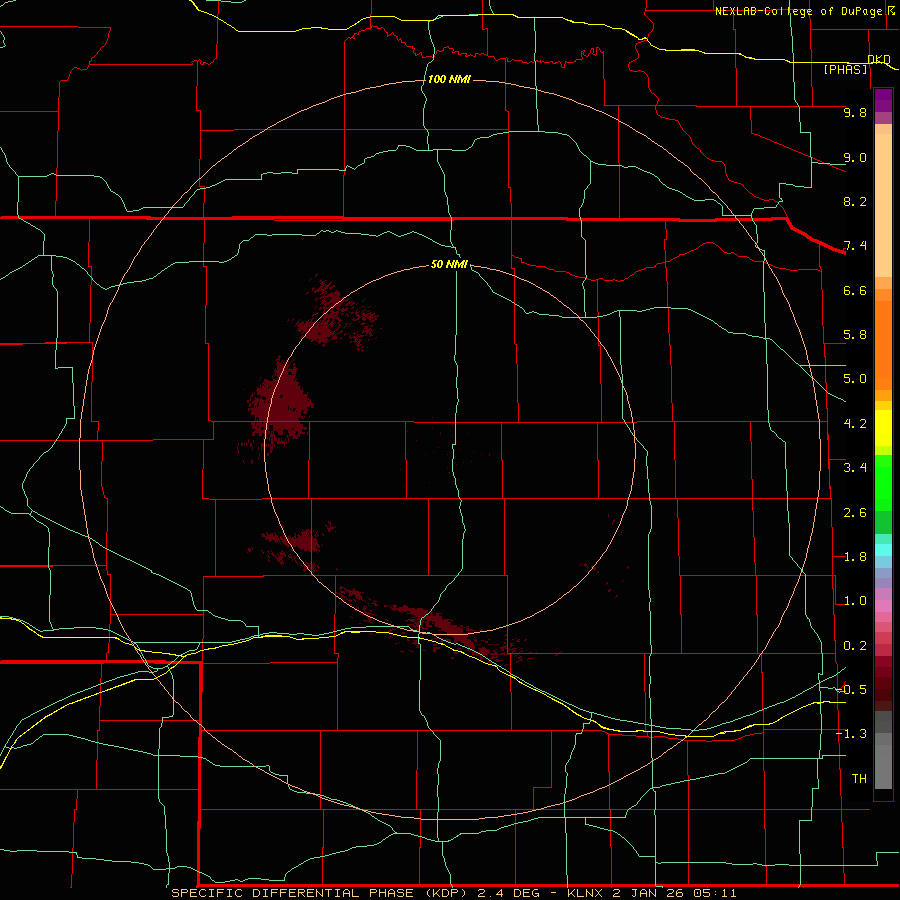Click the orange segment of color bar
Screen dimensions: 900x900
tap(883, 345)
